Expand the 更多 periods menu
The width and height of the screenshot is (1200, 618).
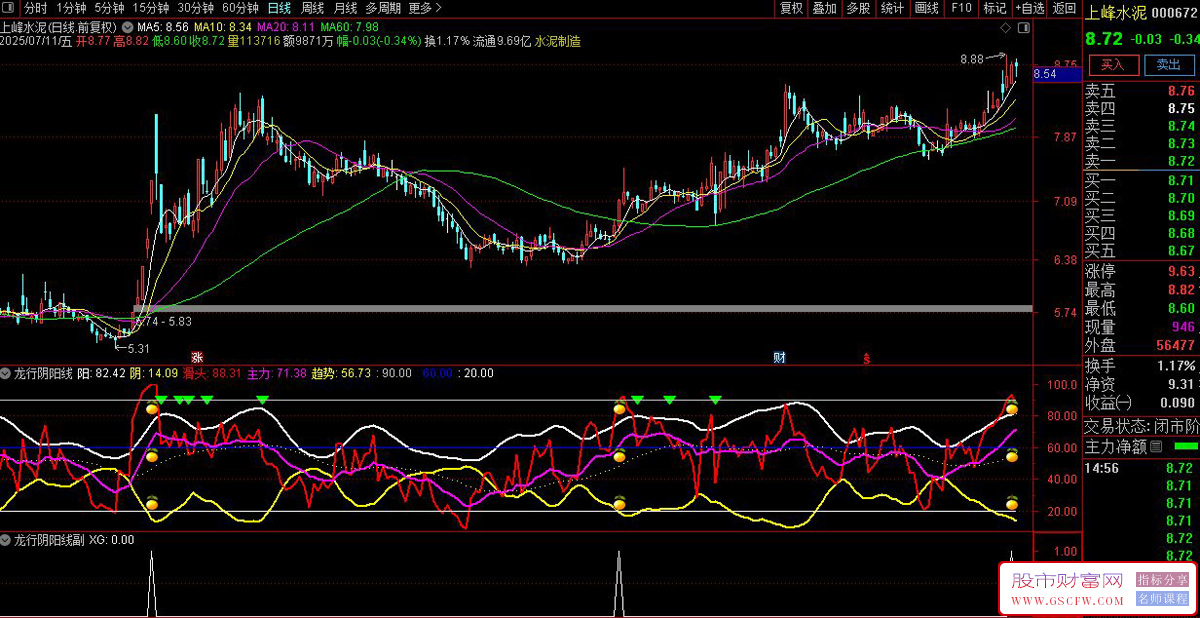click(x=425, y=8)
